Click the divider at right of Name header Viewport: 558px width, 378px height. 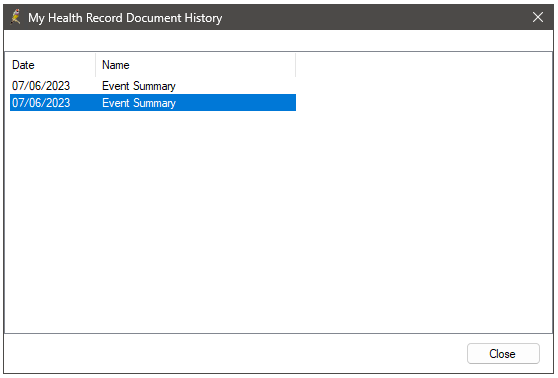click(295, 65)
